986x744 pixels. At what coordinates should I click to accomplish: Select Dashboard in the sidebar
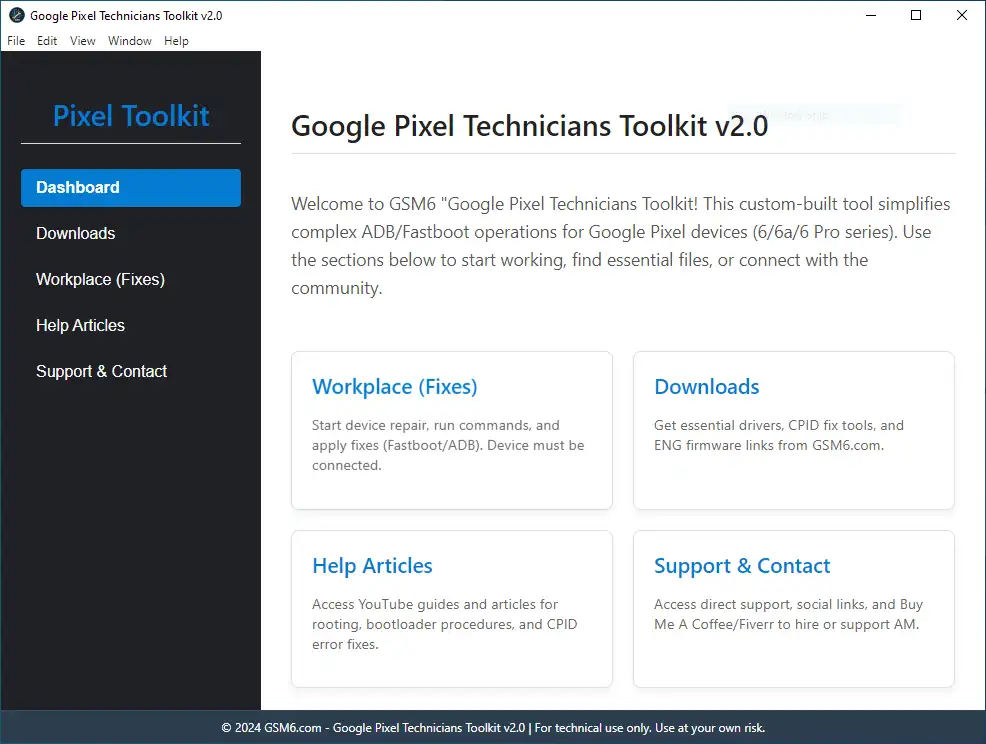point(130,187)
